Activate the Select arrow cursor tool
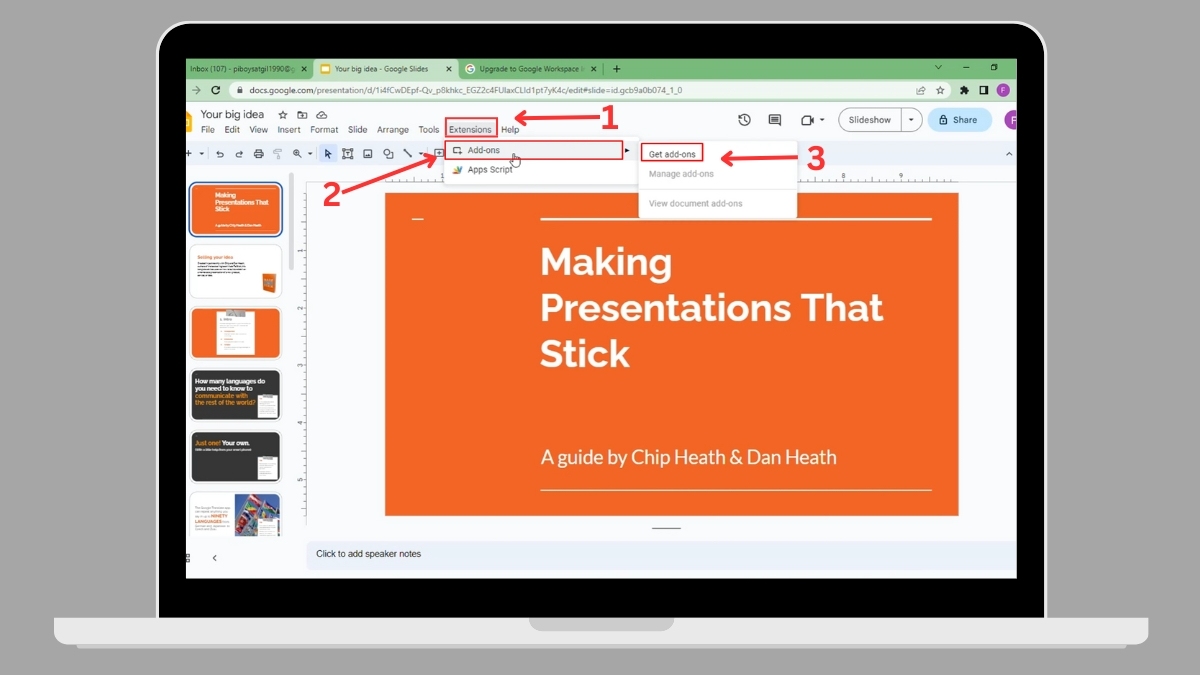Viewport: 1200px width, 675px height. tap(328, 154)
